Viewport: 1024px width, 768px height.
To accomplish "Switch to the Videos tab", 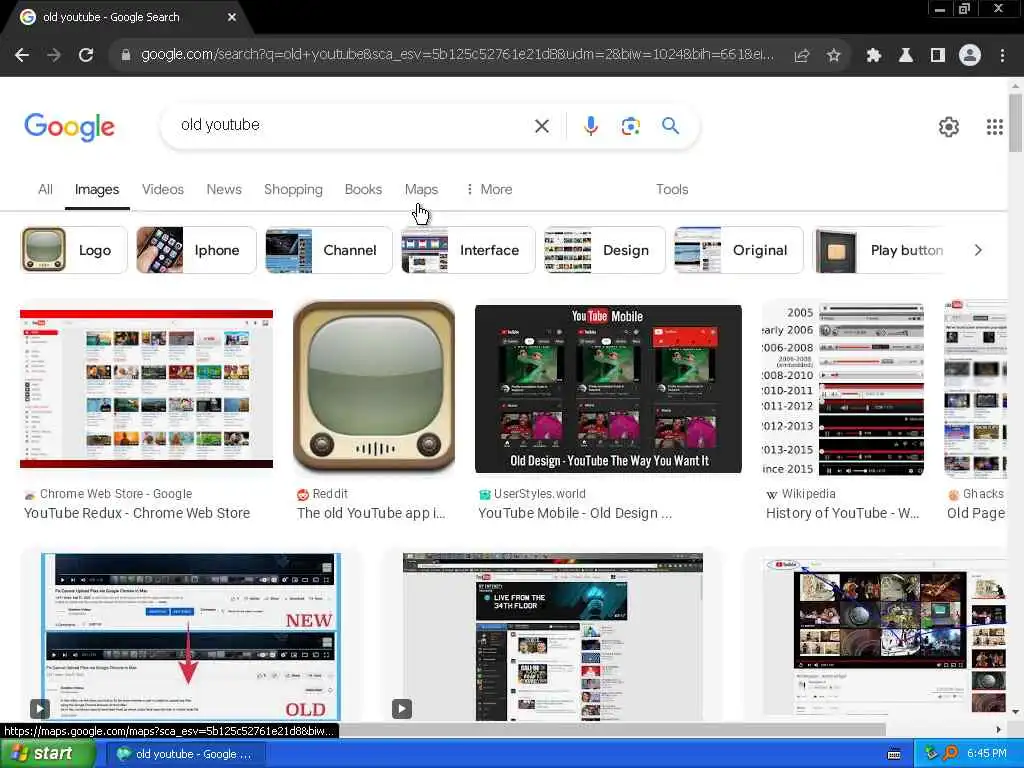I will point(163,189).
